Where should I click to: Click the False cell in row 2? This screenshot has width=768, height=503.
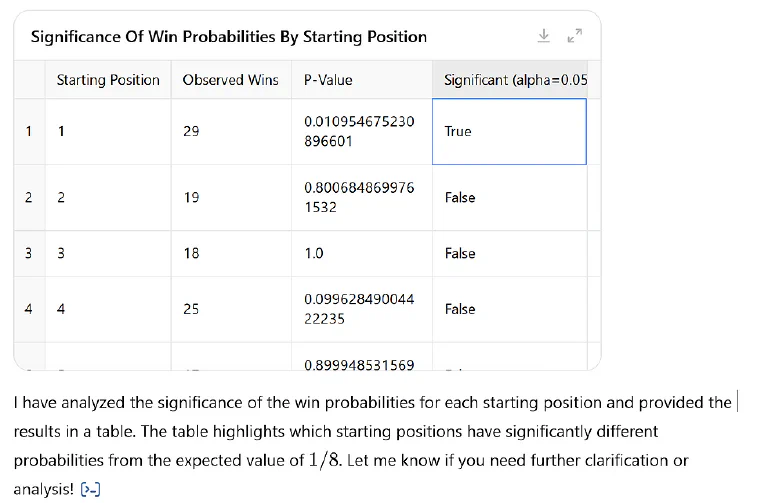click(x=509, y=197)
